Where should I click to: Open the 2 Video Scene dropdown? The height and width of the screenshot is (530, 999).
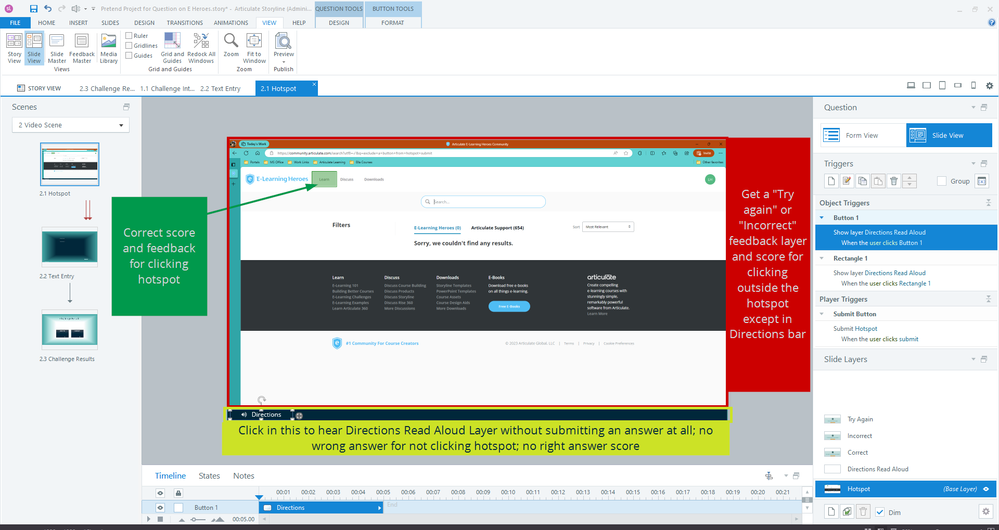(71, 125)
